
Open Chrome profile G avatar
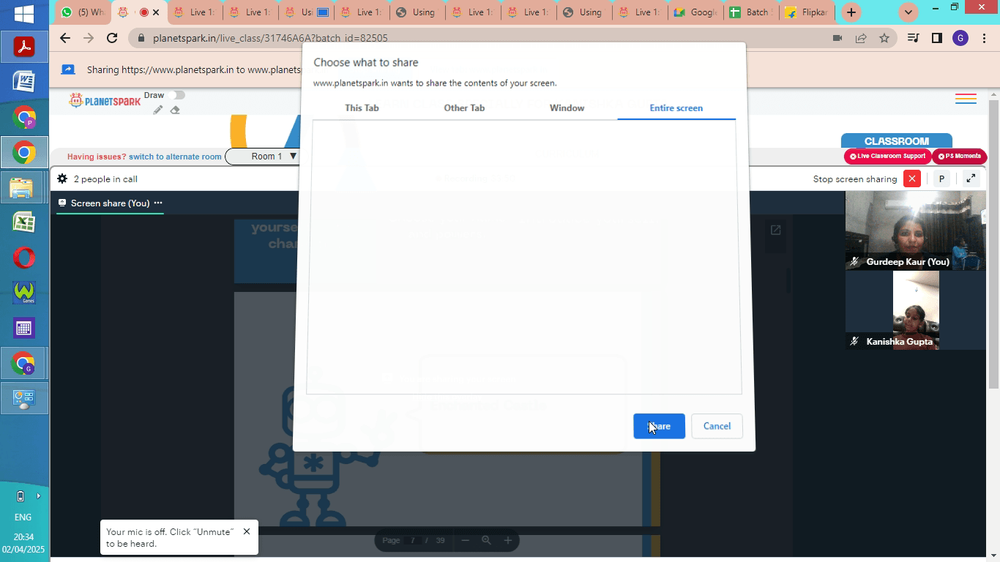(x=960, y=38)
